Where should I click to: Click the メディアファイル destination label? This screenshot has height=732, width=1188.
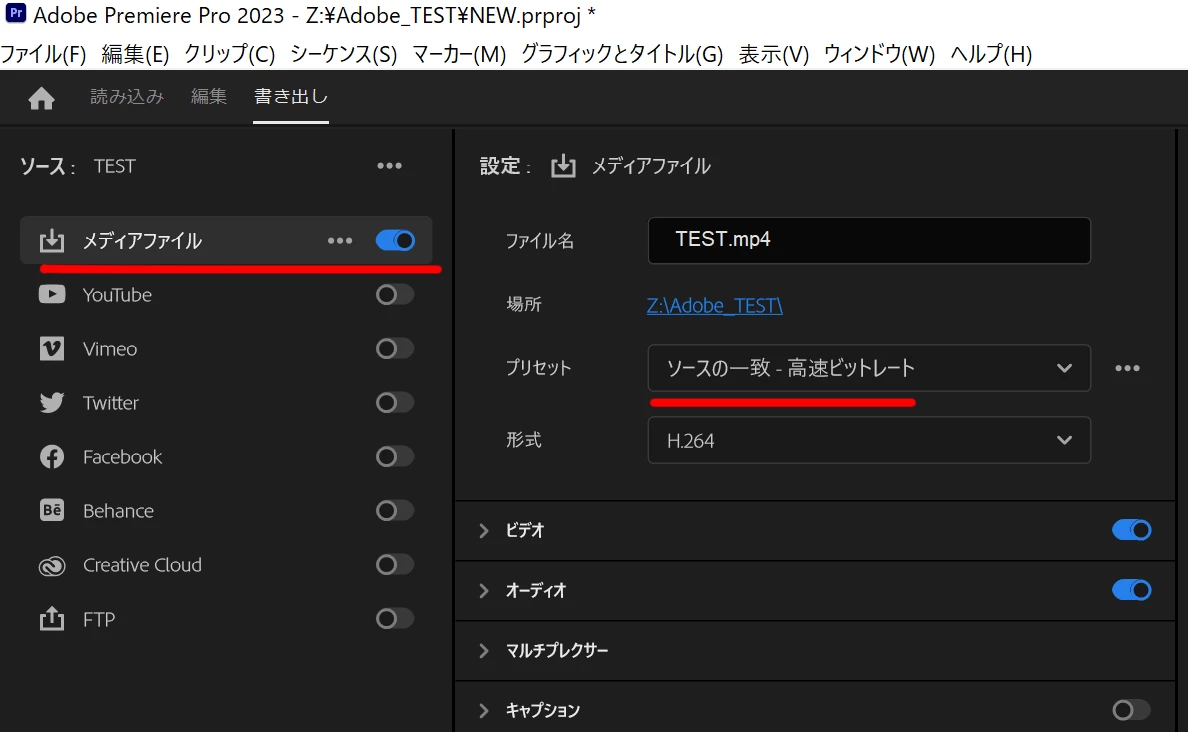click(x=142, y=241)
